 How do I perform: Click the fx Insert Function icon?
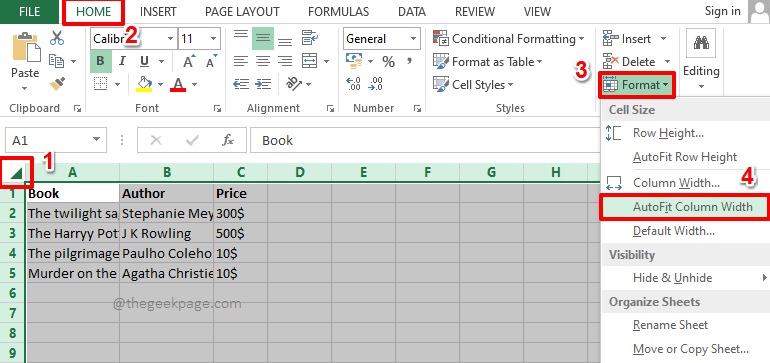[x=228, y=140]
